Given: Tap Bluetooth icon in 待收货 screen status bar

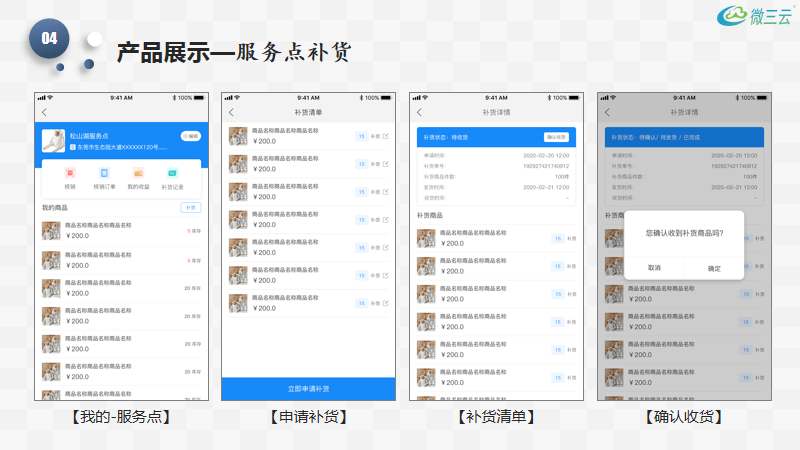Looking at the screenshot, I should click(549, 97).
